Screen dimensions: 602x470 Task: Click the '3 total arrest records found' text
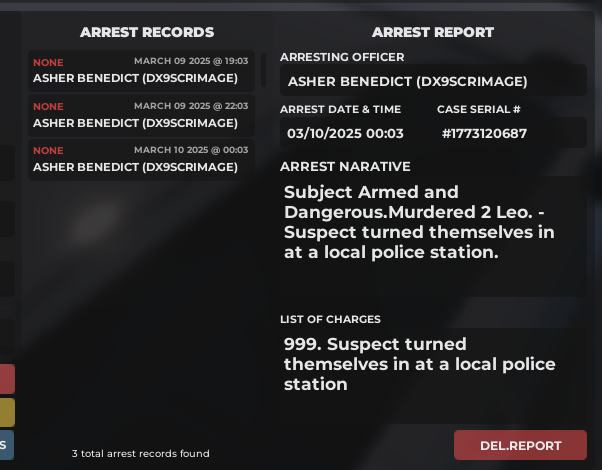click(x=141, y=454)
